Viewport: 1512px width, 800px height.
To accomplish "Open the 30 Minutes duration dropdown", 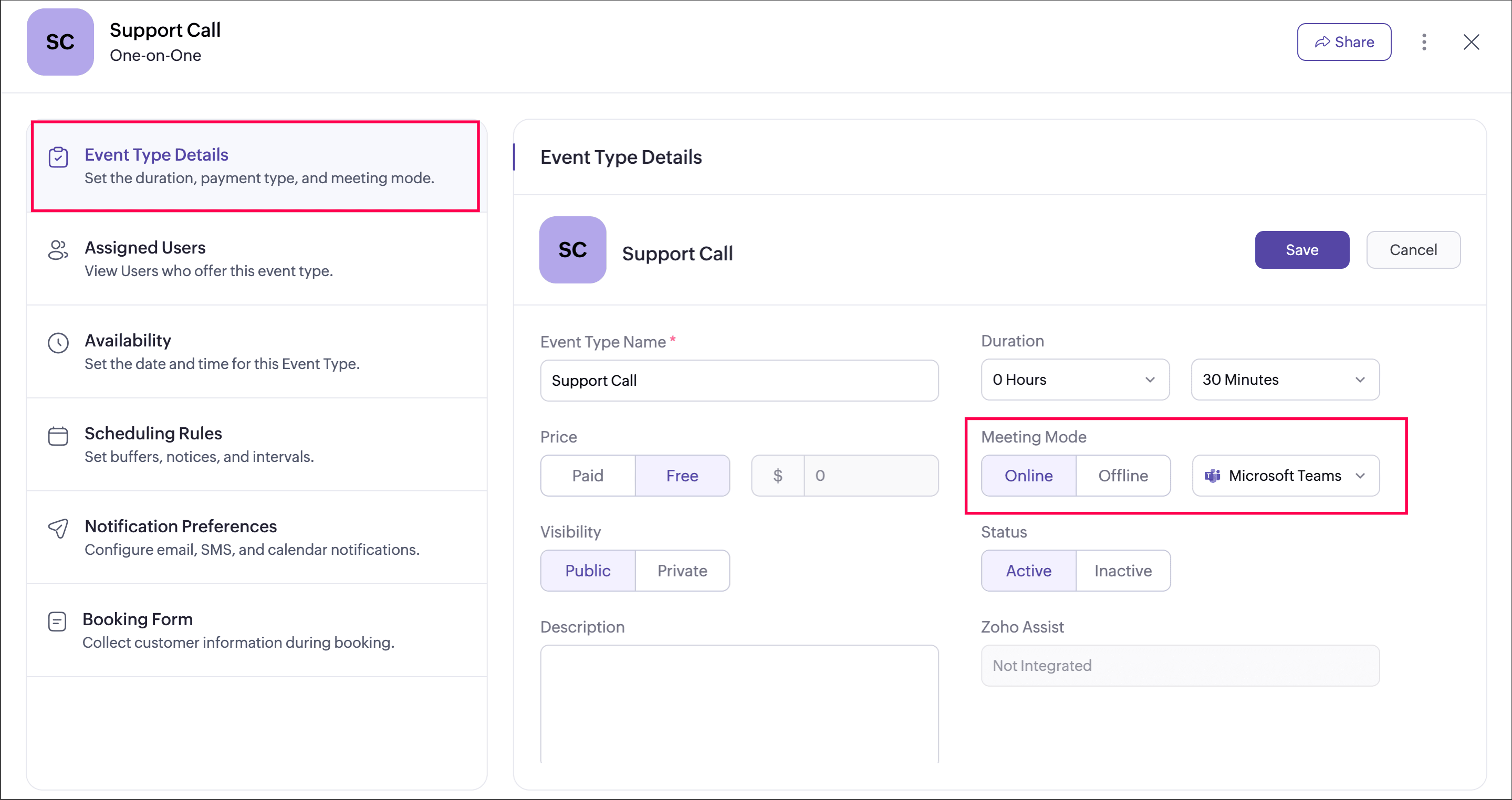I will 1284,380.
